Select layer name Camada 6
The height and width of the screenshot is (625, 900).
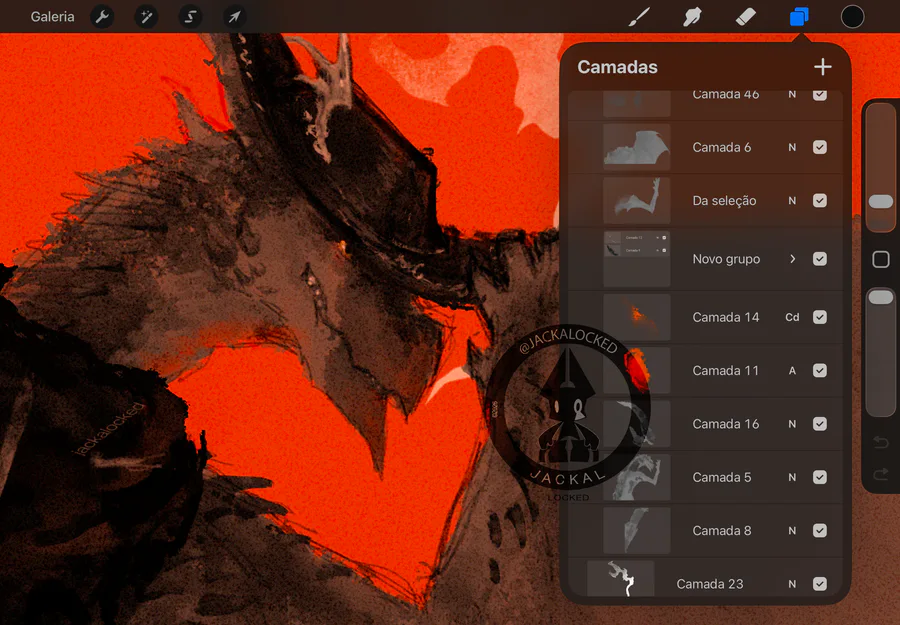721,147
